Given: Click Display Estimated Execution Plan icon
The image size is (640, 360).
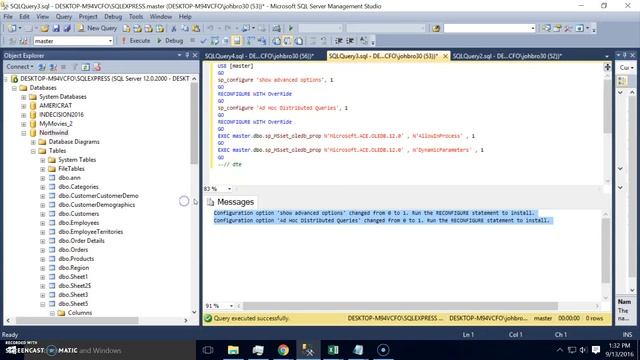Looking at the screenshot, I should 214,41.
